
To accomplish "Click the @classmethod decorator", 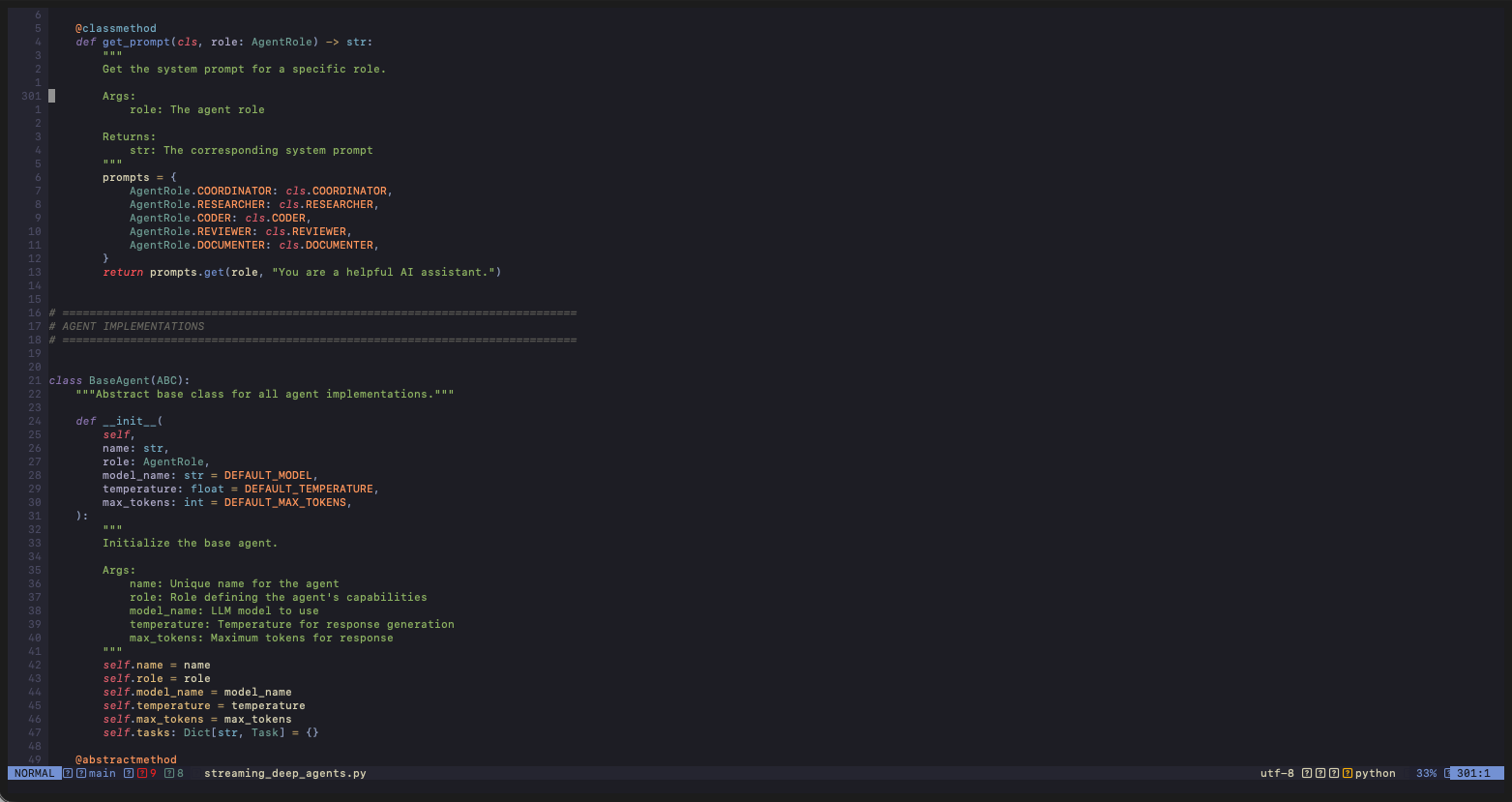I will click(x=115, y=28).
